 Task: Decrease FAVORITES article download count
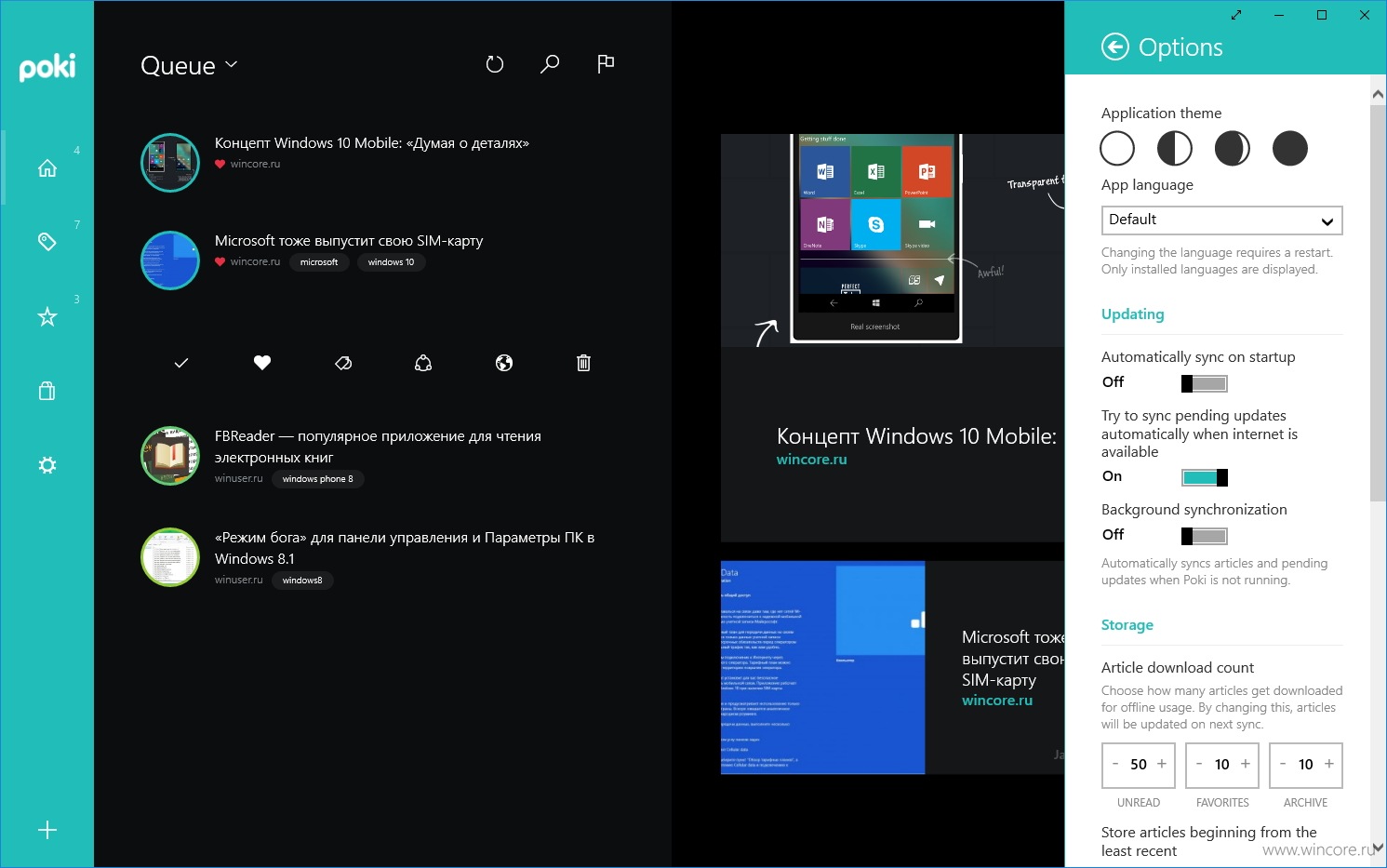pos(1199,764)
